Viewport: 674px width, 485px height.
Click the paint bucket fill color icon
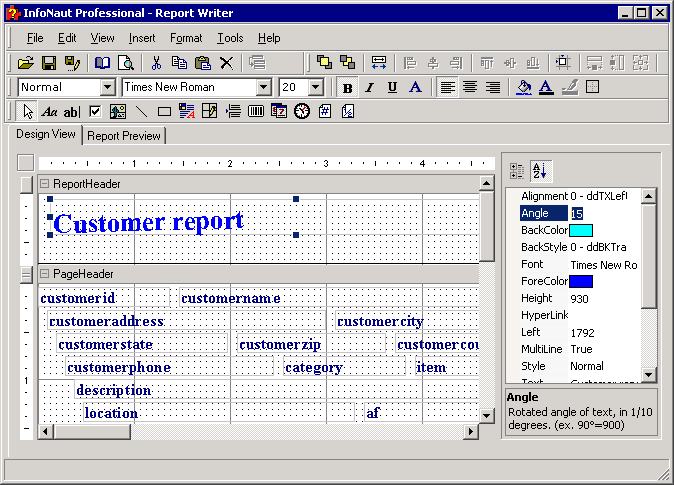point(524,87)
